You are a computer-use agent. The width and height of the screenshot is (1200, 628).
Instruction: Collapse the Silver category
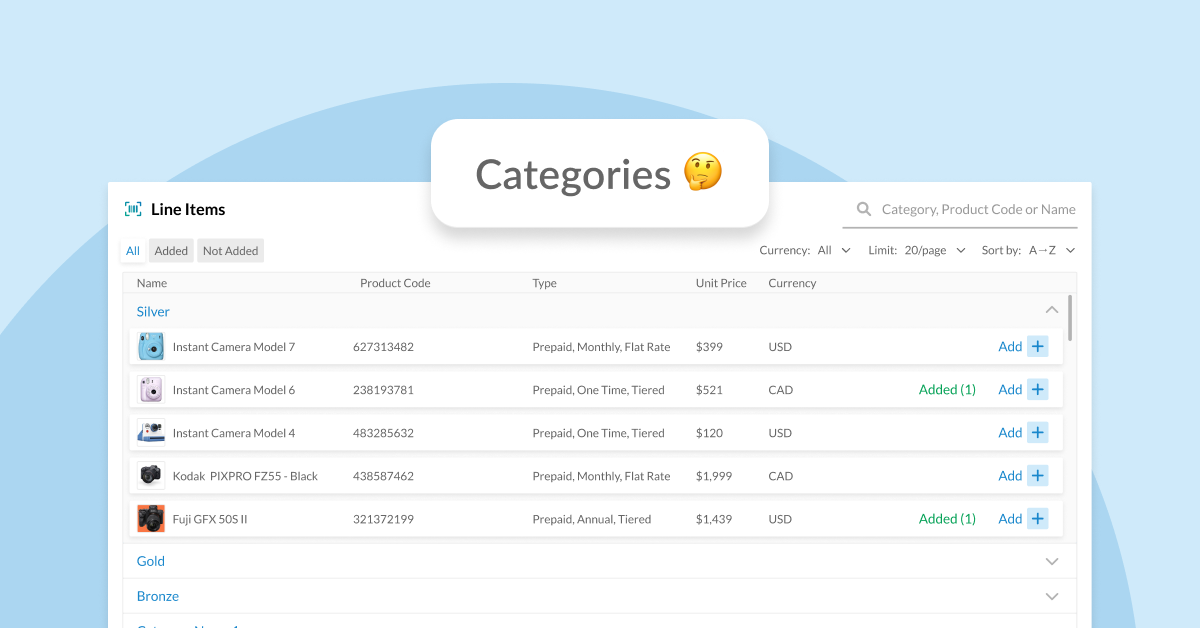tap(1051, 310)
